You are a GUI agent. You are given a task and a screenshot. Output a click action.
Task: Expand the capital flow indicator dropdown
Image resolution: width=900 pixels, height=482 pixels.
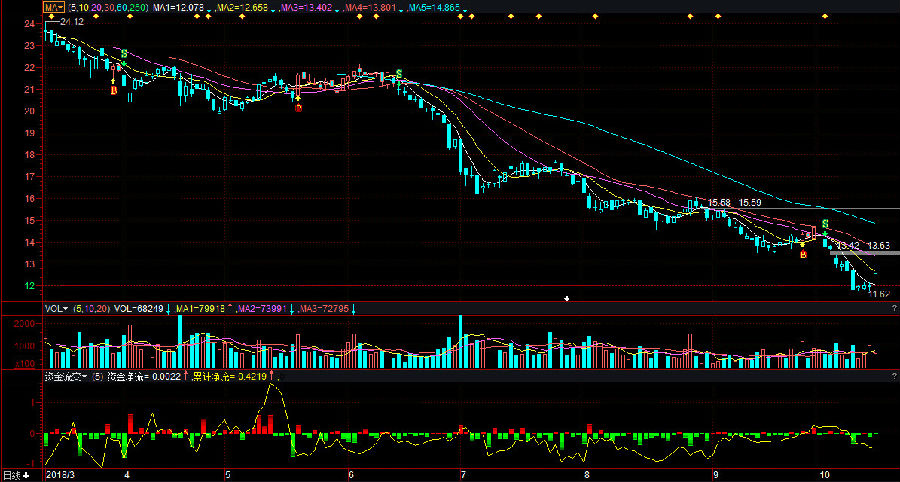point(66,376)
